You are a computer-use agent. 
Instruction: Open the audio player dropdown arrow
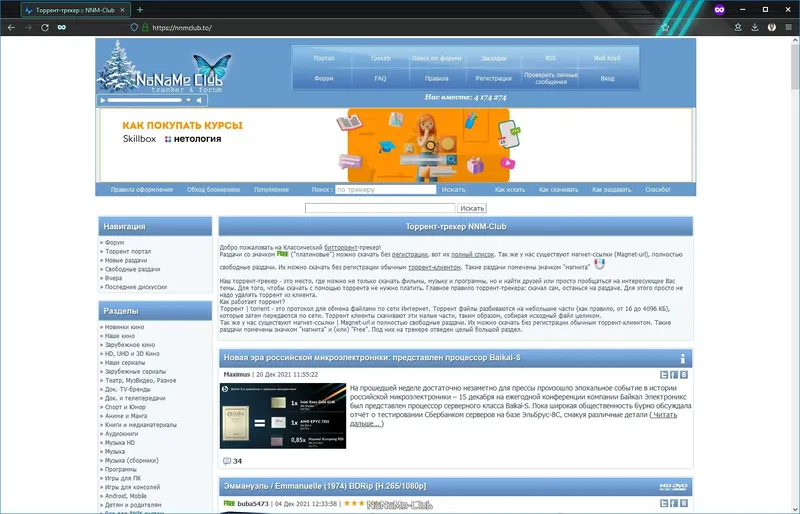coord(188,101)
